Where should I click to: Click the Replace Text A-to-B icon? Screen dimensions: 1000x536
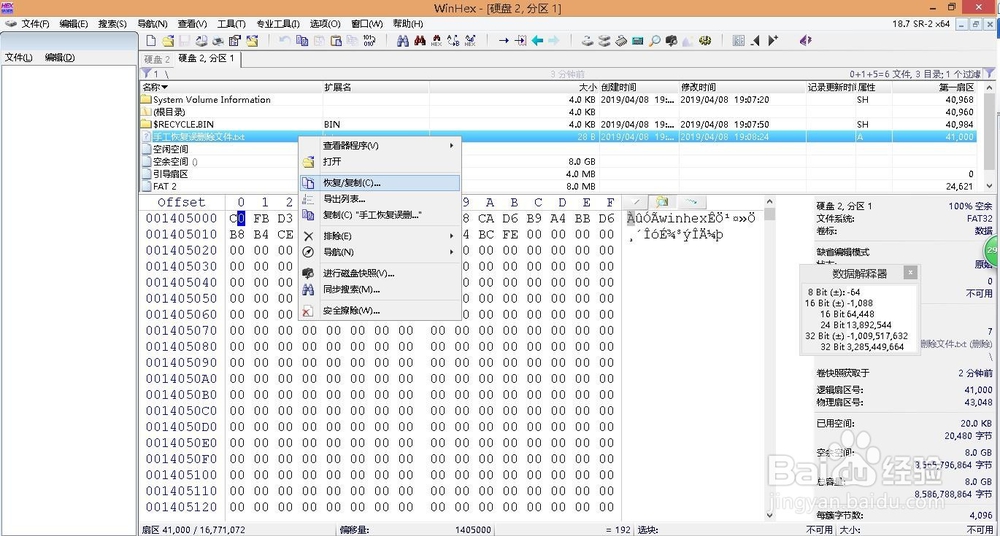[453, 41]
